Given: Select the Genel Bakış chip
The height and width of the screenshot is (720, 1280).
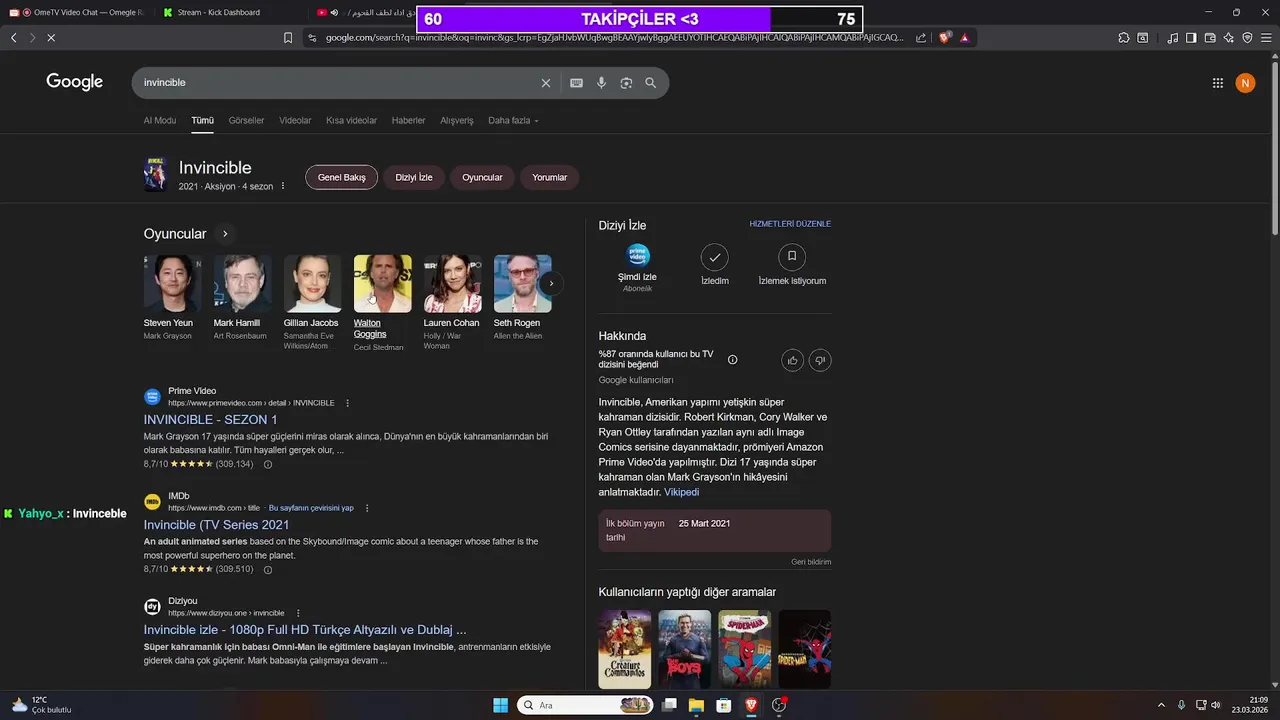Looking at the screenshot, I should point(341,177).
